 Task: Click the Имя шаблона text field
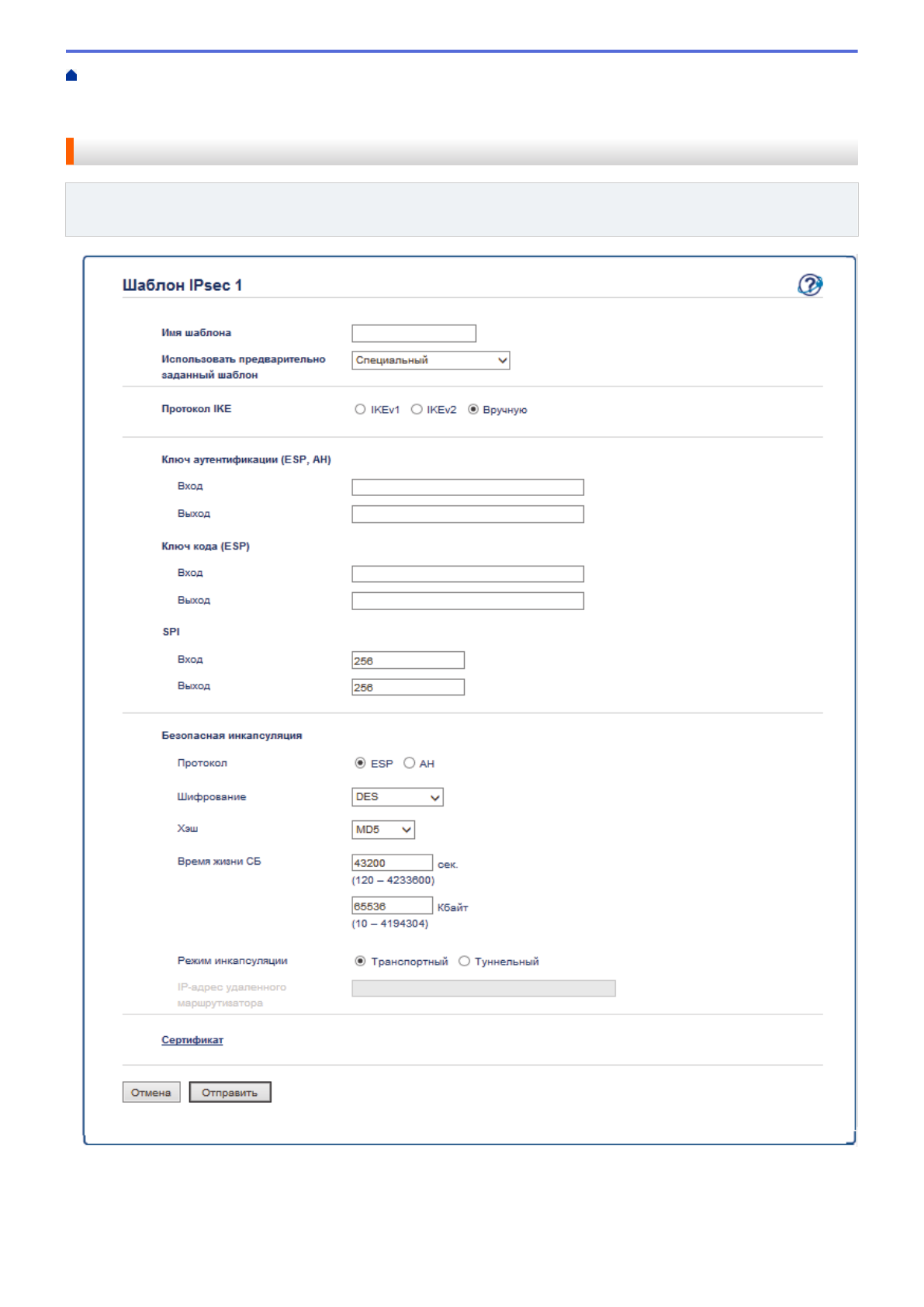coord(414,334)
